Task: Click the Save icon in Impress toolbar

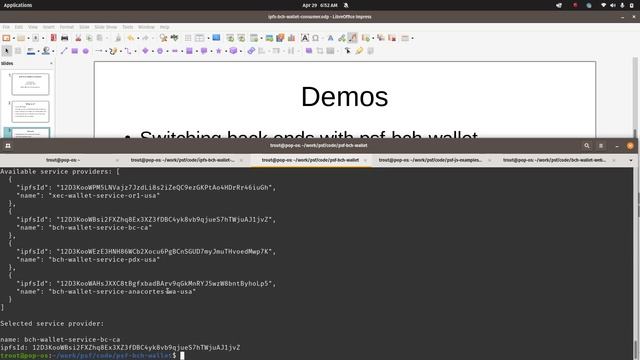Action: point(36,38)
